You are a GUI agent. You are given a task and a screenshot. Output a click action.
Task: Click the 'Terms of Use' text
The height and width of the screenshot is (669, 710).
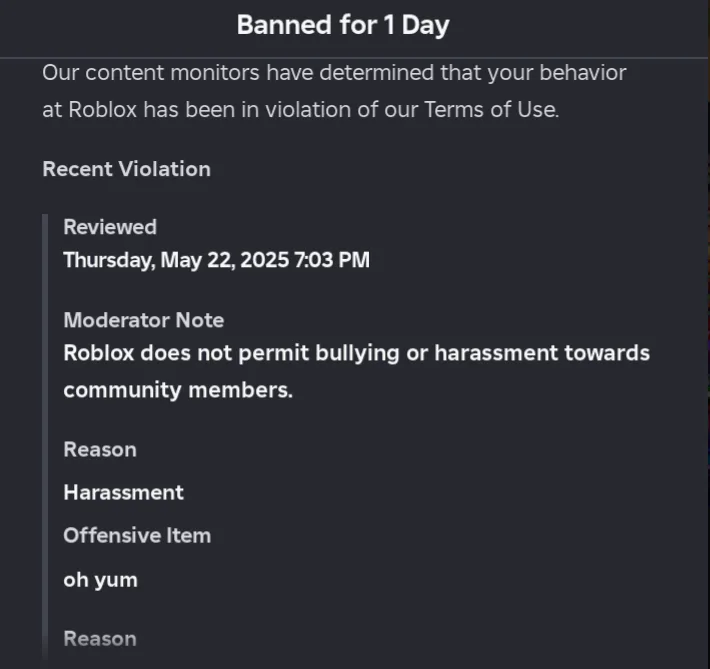click(490, 110)
